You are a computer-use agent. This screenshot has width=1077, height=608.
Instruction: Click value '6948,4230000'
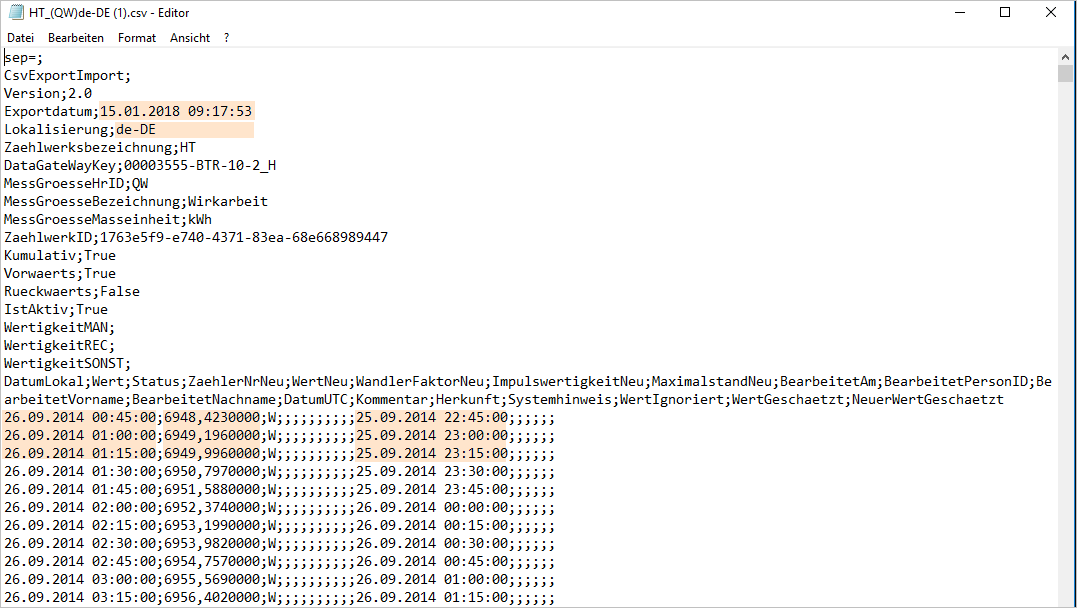click(212, 417)
